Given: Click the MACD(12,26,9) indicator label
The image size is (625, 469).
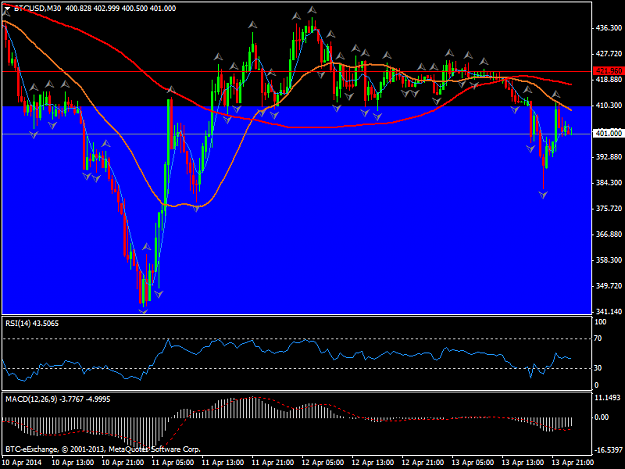Looking at the screenshot, I should click(58, 399).
